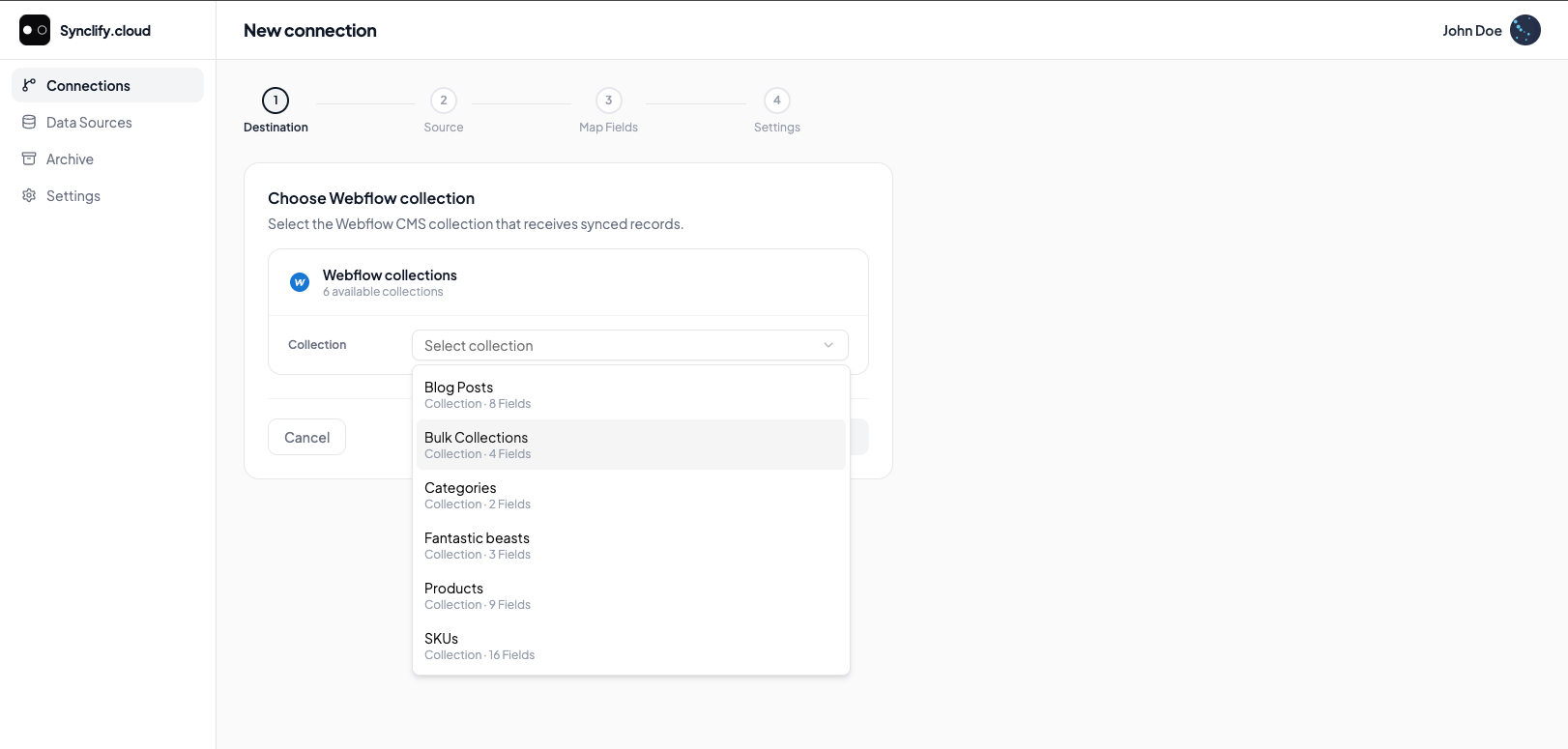Click the Choose Webflow collection heading
Screen dimensions: 1568x749
[371, 198]
